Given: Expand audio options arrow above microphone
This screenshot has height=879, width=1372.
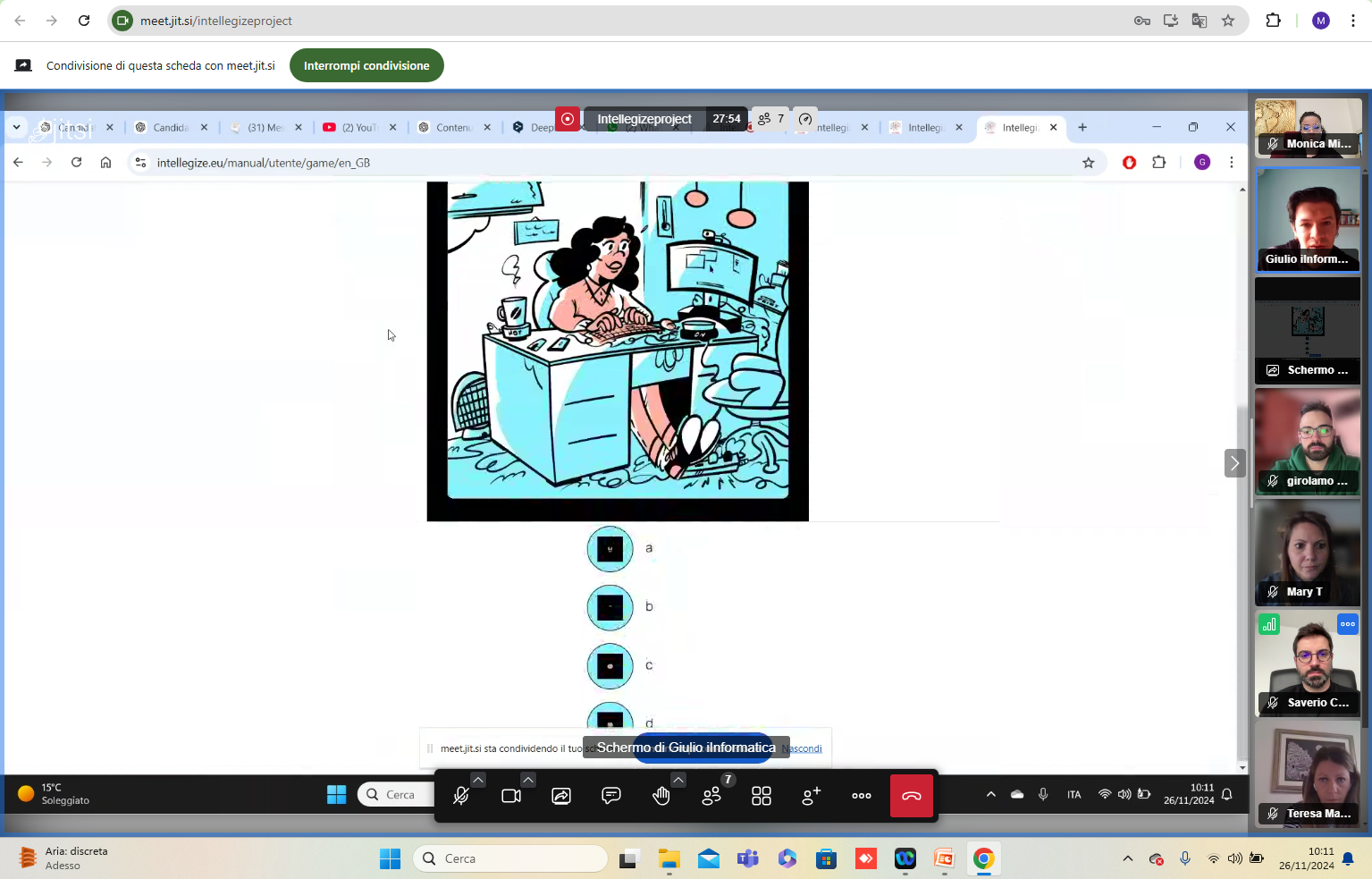Looking at the screenshot, I should 478,780.
